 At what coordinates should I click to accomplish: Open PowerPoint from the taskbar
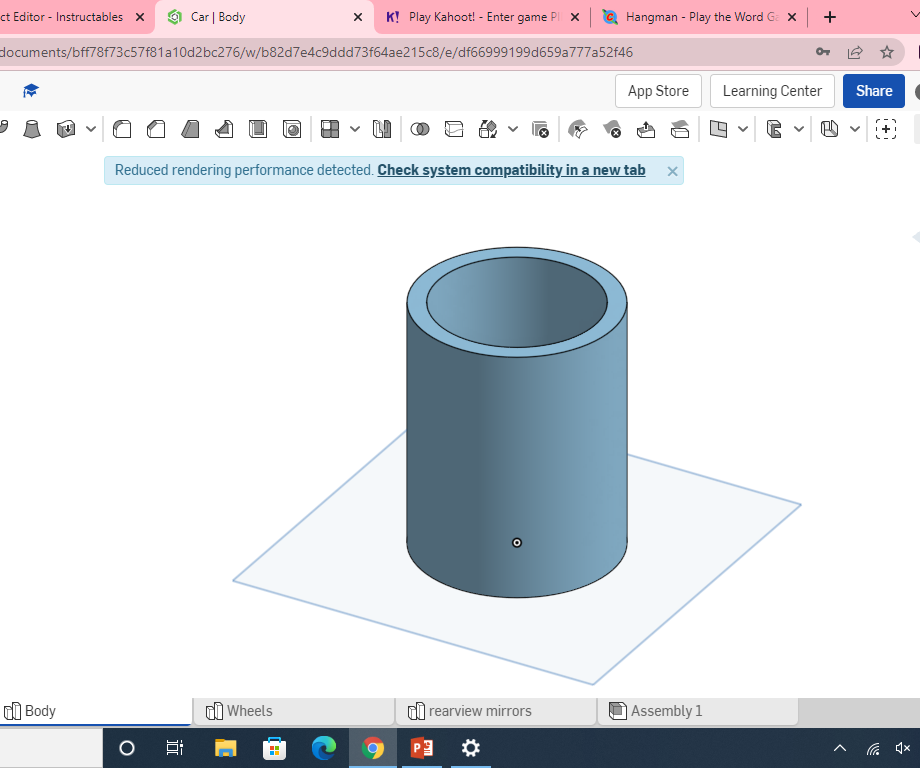(422, 748)
